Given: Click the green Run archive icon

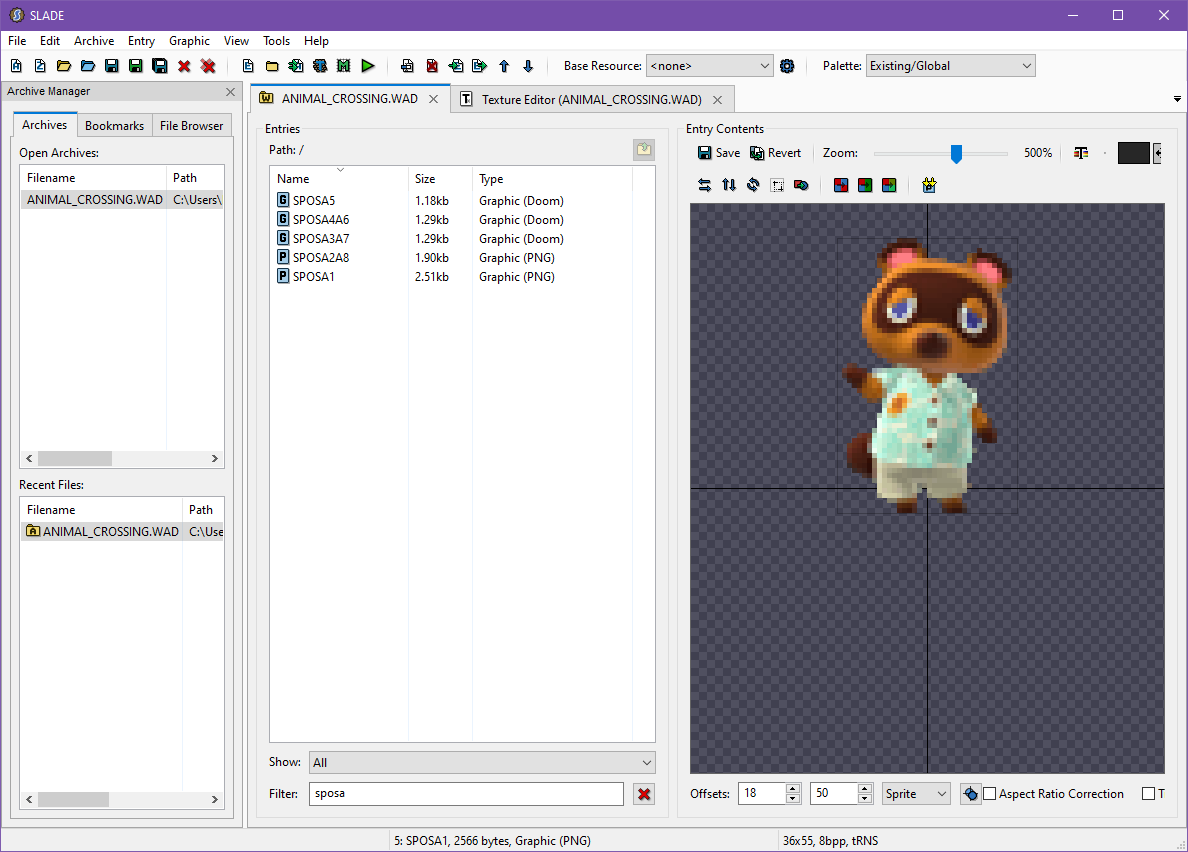Looking at the screenshot, I should point(368,66).
